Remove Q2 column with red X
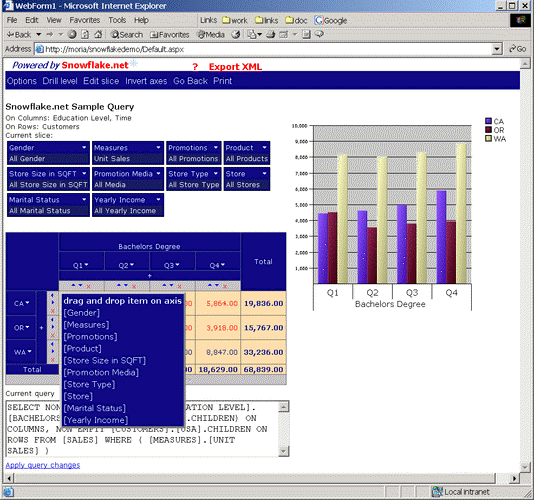Image resolution: width=534 pixels, height=500 pixels. point(134,286)
